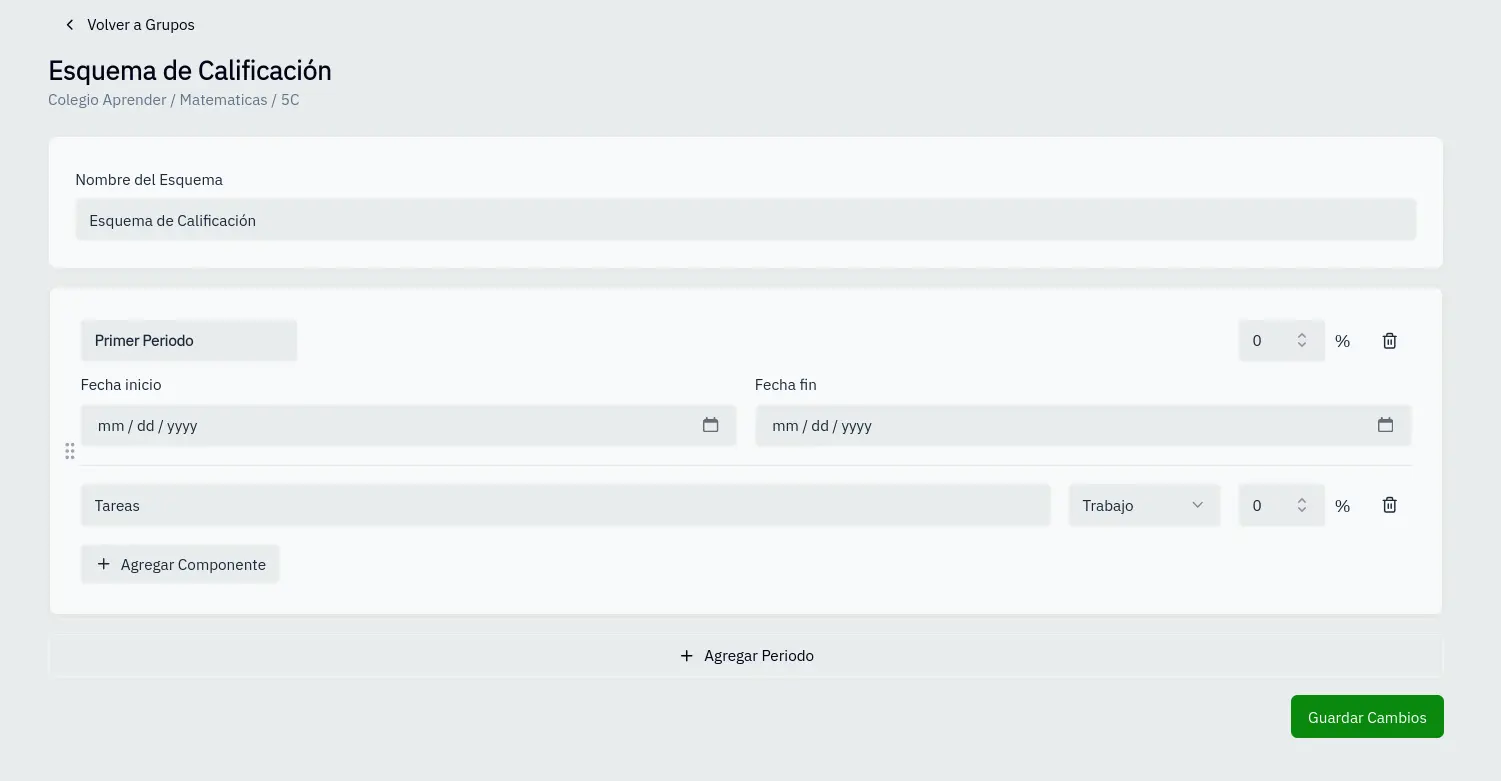Add a component with Agregar Componente

click(180, 564)
